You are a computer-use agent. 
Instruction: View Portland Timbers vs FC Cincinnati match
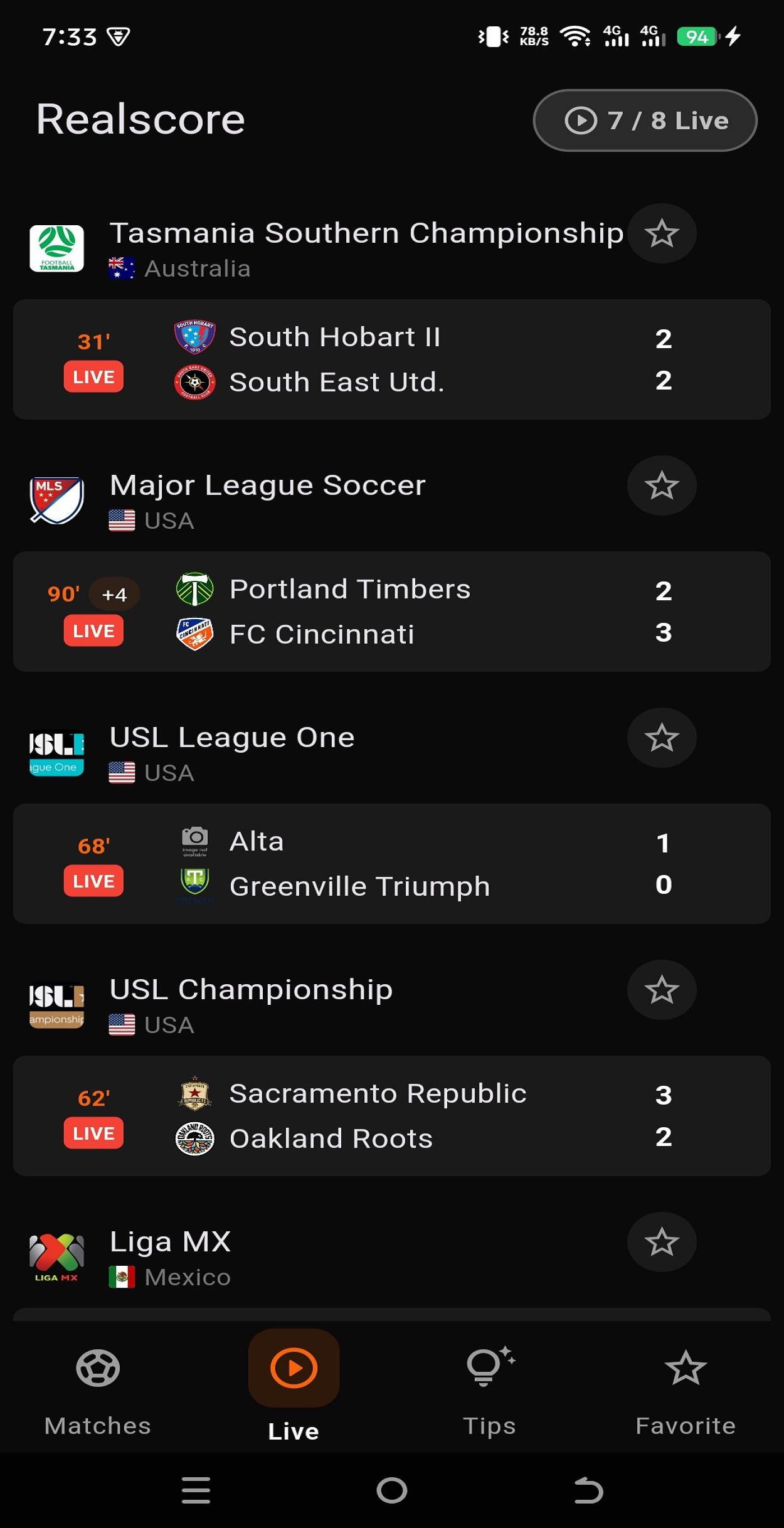[x=391, y=612]
